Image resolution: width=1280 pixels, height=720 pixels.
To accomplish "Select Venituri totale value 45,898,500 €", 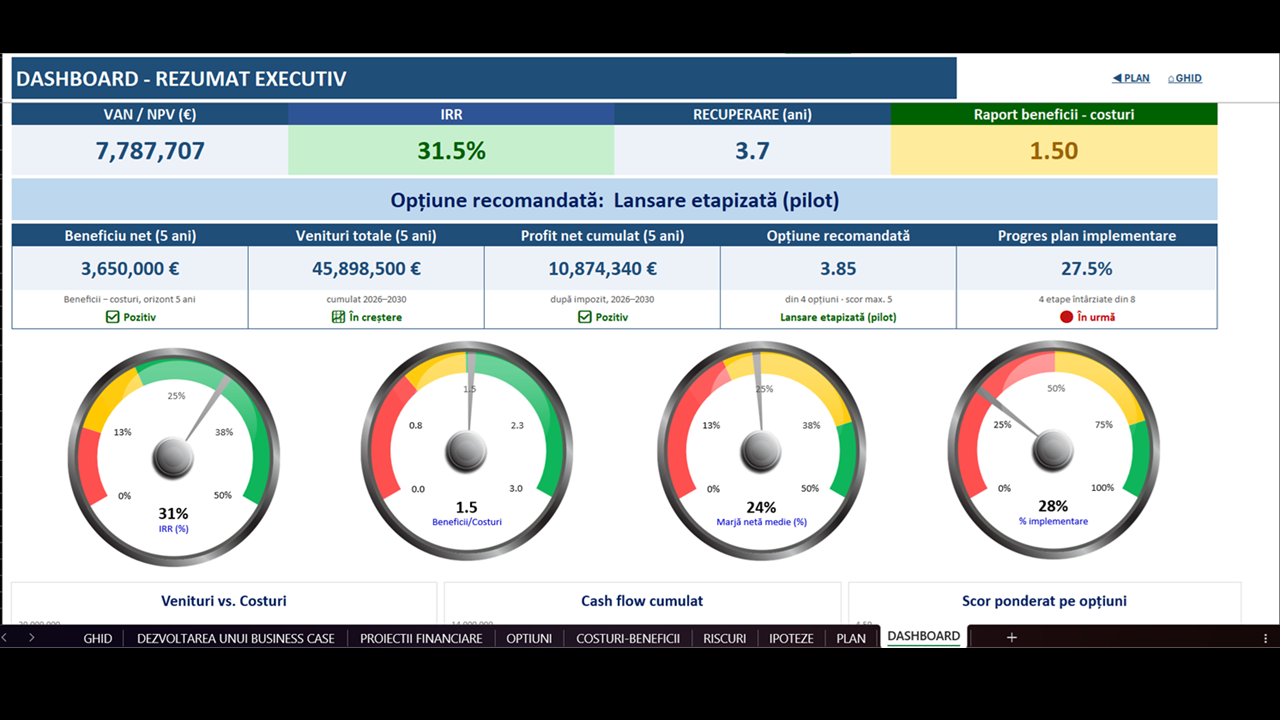I will 366,268.
